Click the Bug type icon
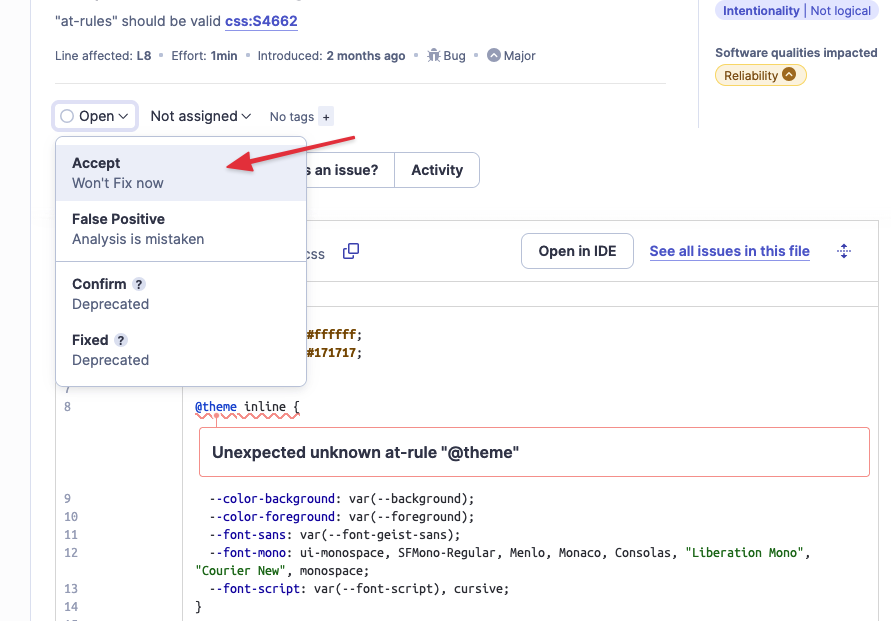891x621 pixels. point(434,56)
